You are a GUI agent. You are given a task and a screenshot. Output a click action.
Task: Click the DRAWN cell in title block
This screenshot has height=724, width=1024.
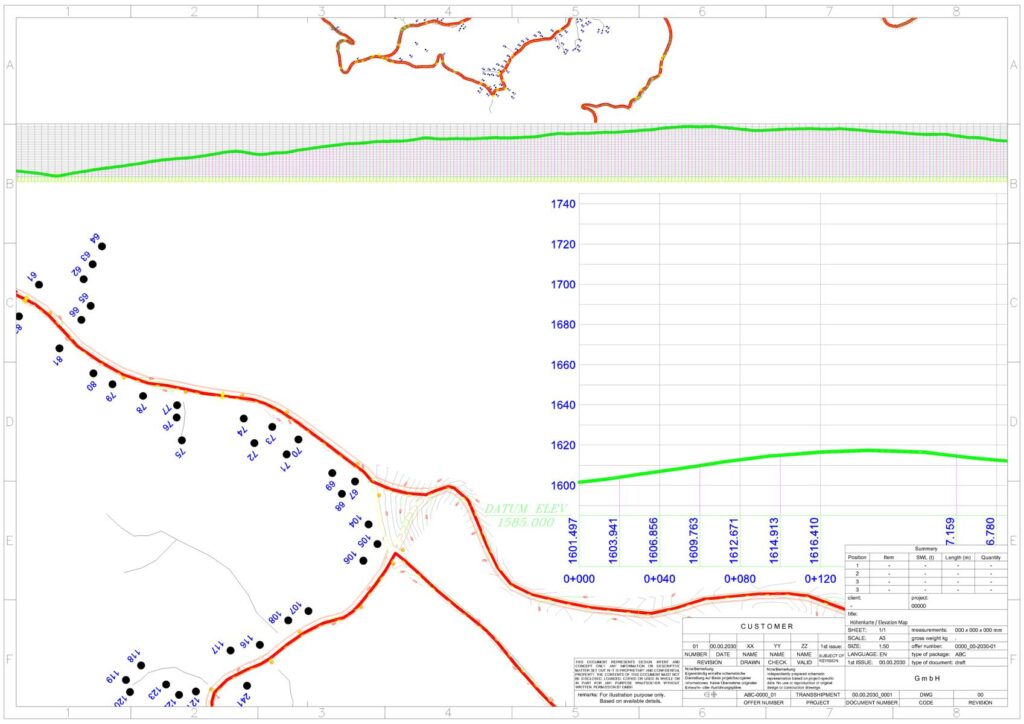click(750, 662)
